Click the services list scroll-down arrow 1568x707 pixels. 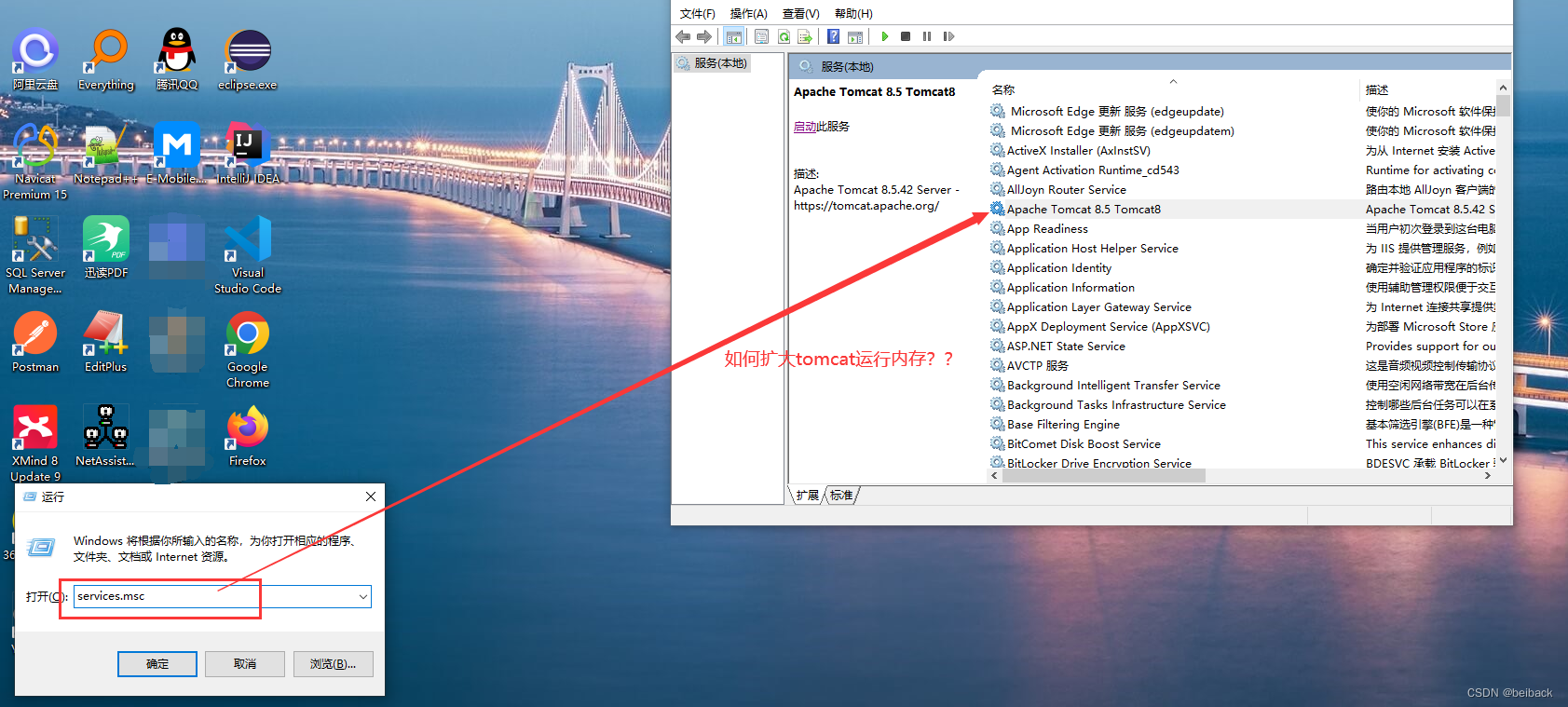click(1503, 460)
